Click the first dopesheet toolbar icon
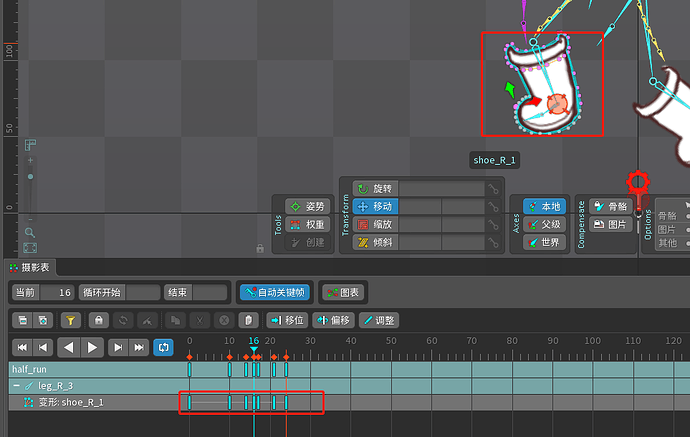The image size is (690, 437). 22,320
